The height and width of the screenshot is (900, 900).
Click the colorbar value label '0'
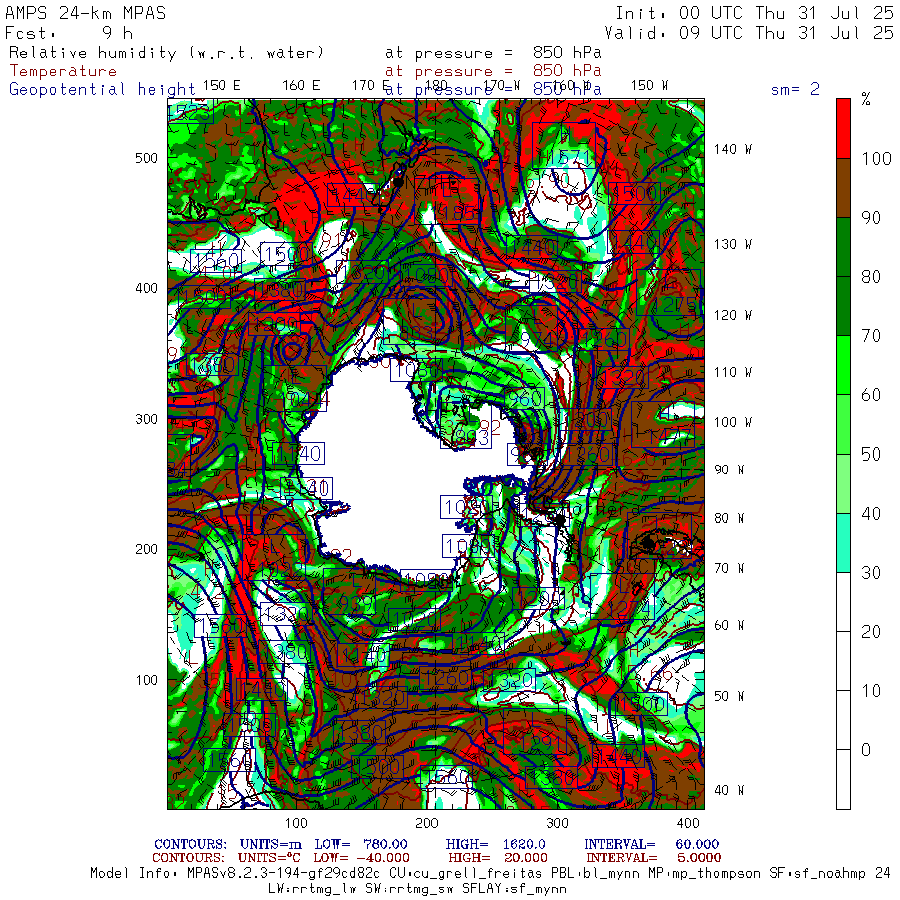[866, 750]
